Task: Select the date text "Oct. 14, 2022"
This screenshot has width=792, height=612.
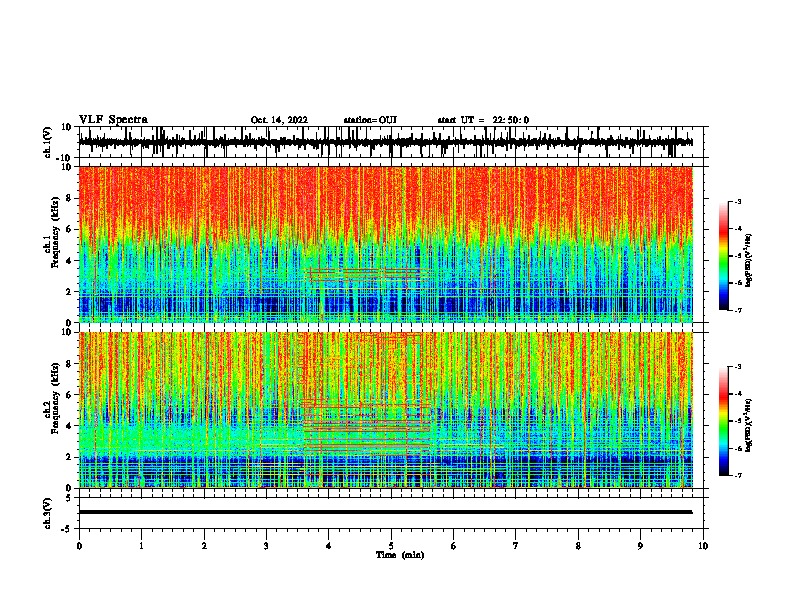Action: tap(279, 120)
